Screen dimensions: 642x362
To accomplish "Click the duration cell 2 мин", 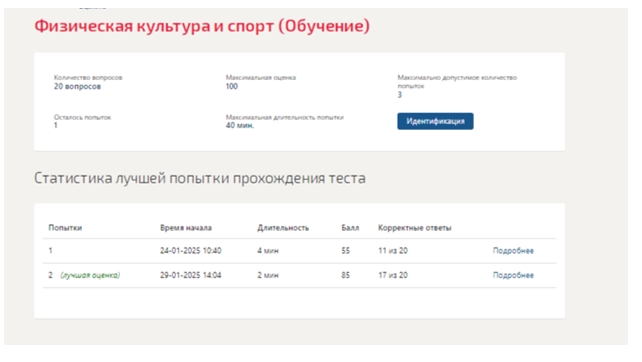I will [x=268, y=275].
